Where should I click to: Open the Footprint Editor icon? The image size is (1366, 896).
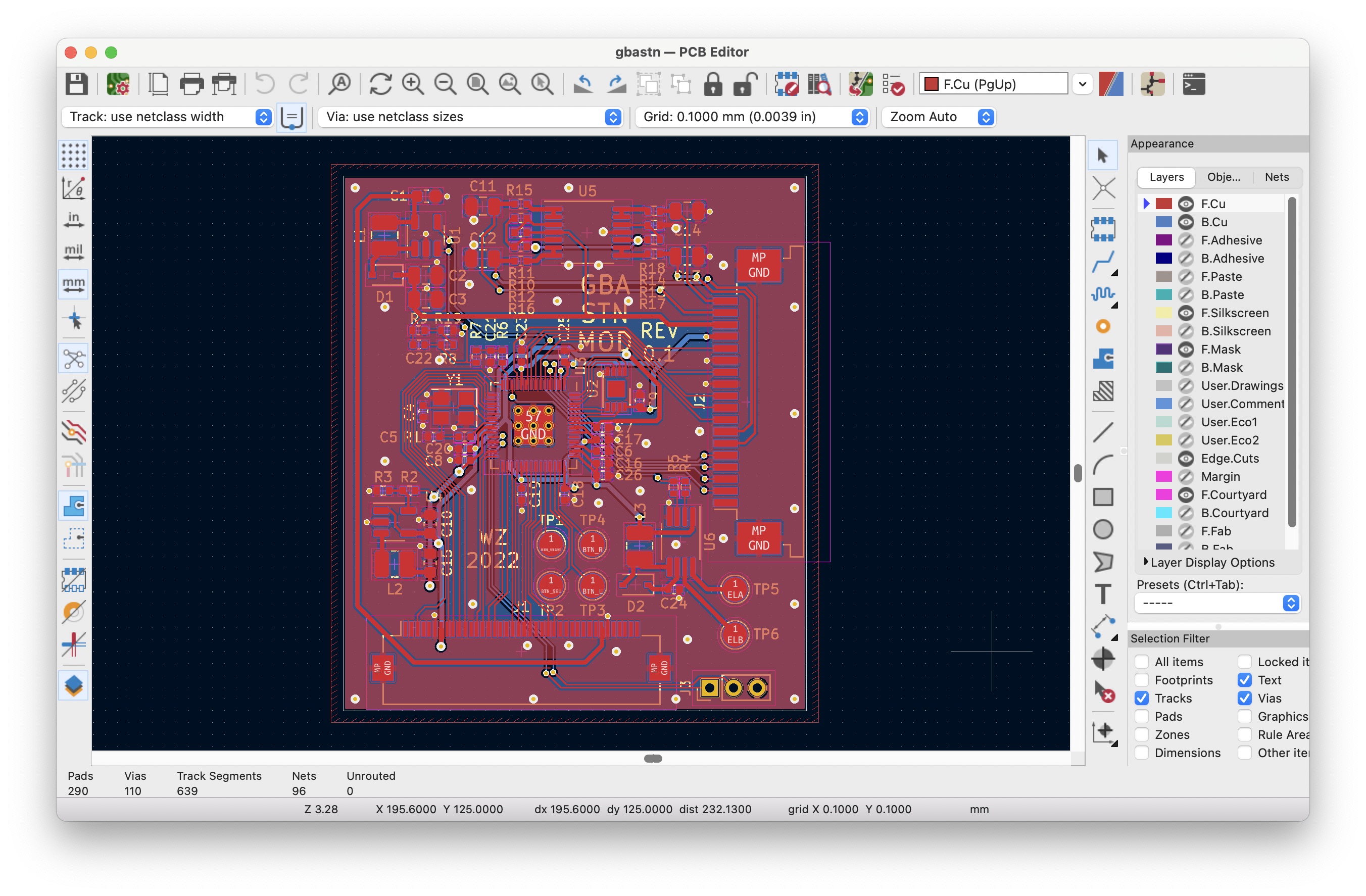pyautogui.click(x=787, y=84)
